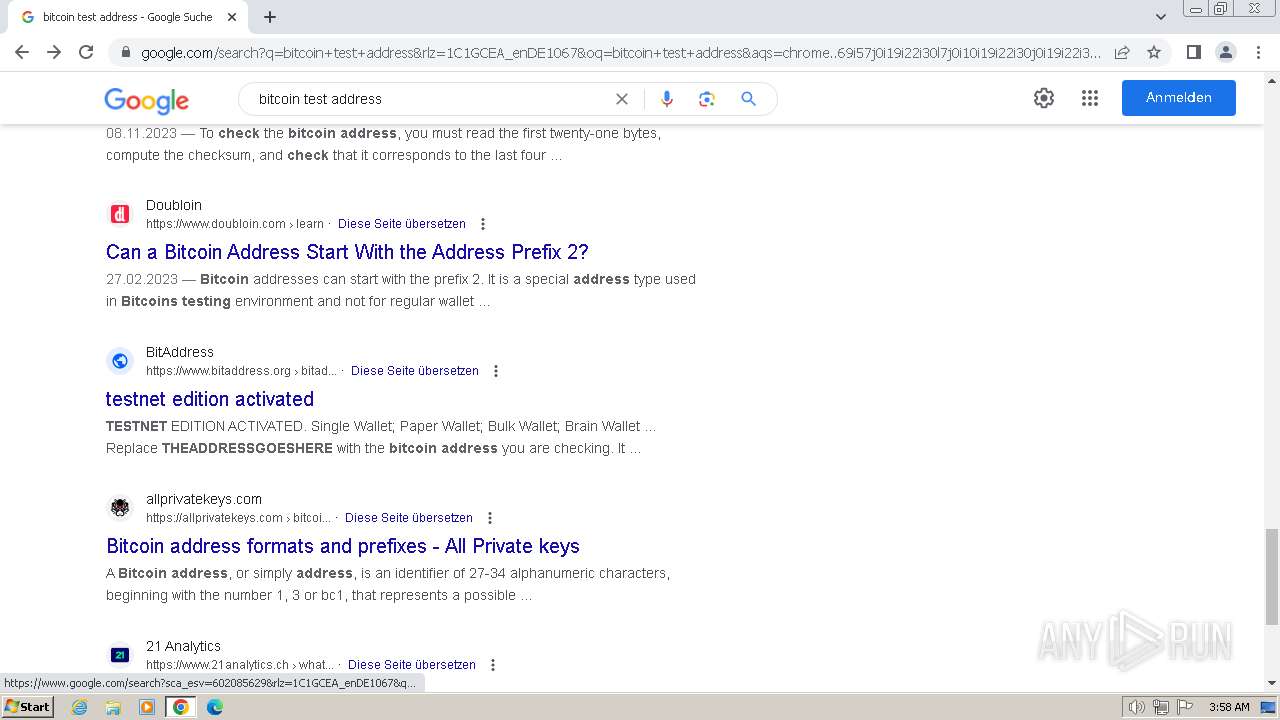Click the Doubloin site favicon

tap(120, 214)
